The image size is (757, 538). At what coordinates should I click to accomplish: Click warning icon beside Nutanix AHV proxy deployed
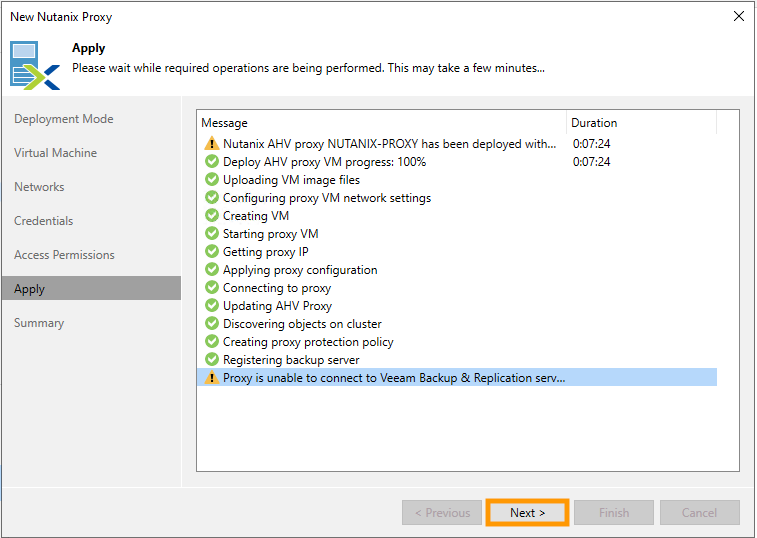[x=211, y=143]
